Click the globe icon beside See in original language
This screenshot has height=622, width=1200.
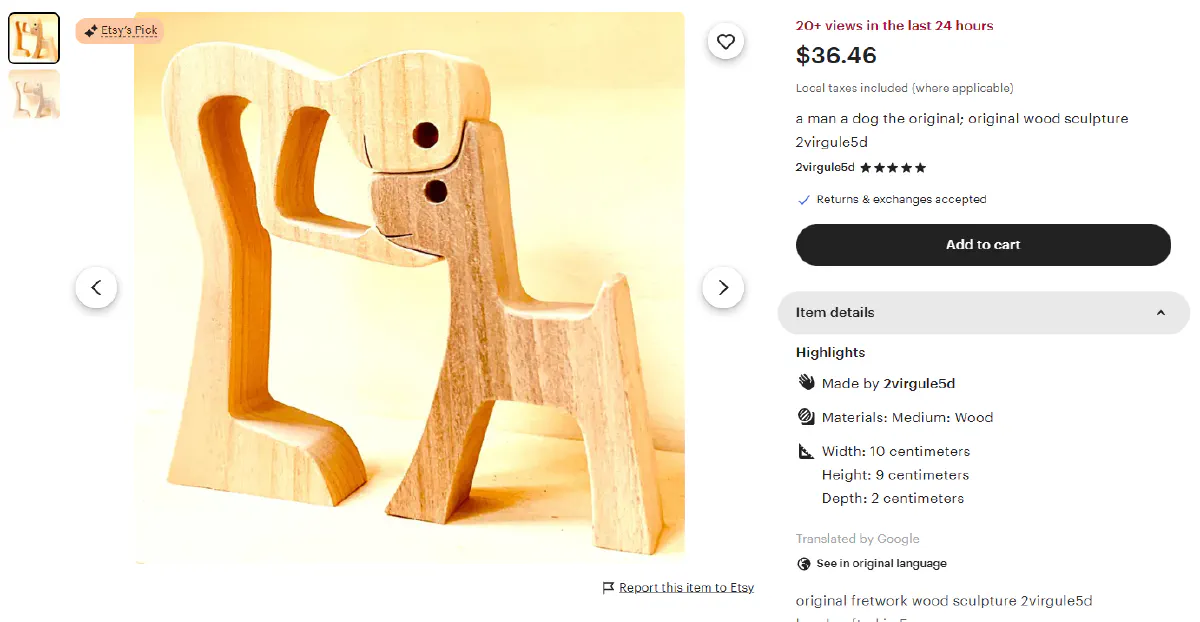pos(803,563)
